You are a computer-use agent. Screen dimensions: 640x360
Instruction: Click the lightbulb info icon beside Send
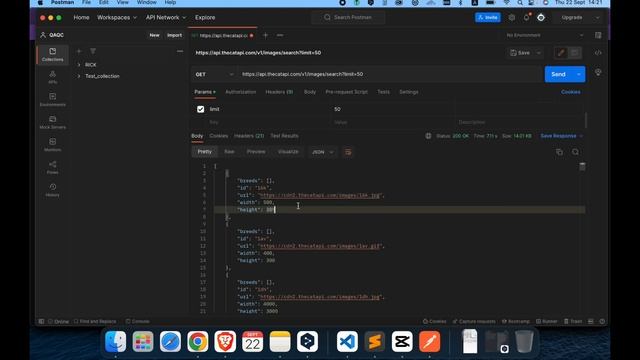tap(598, 72)
